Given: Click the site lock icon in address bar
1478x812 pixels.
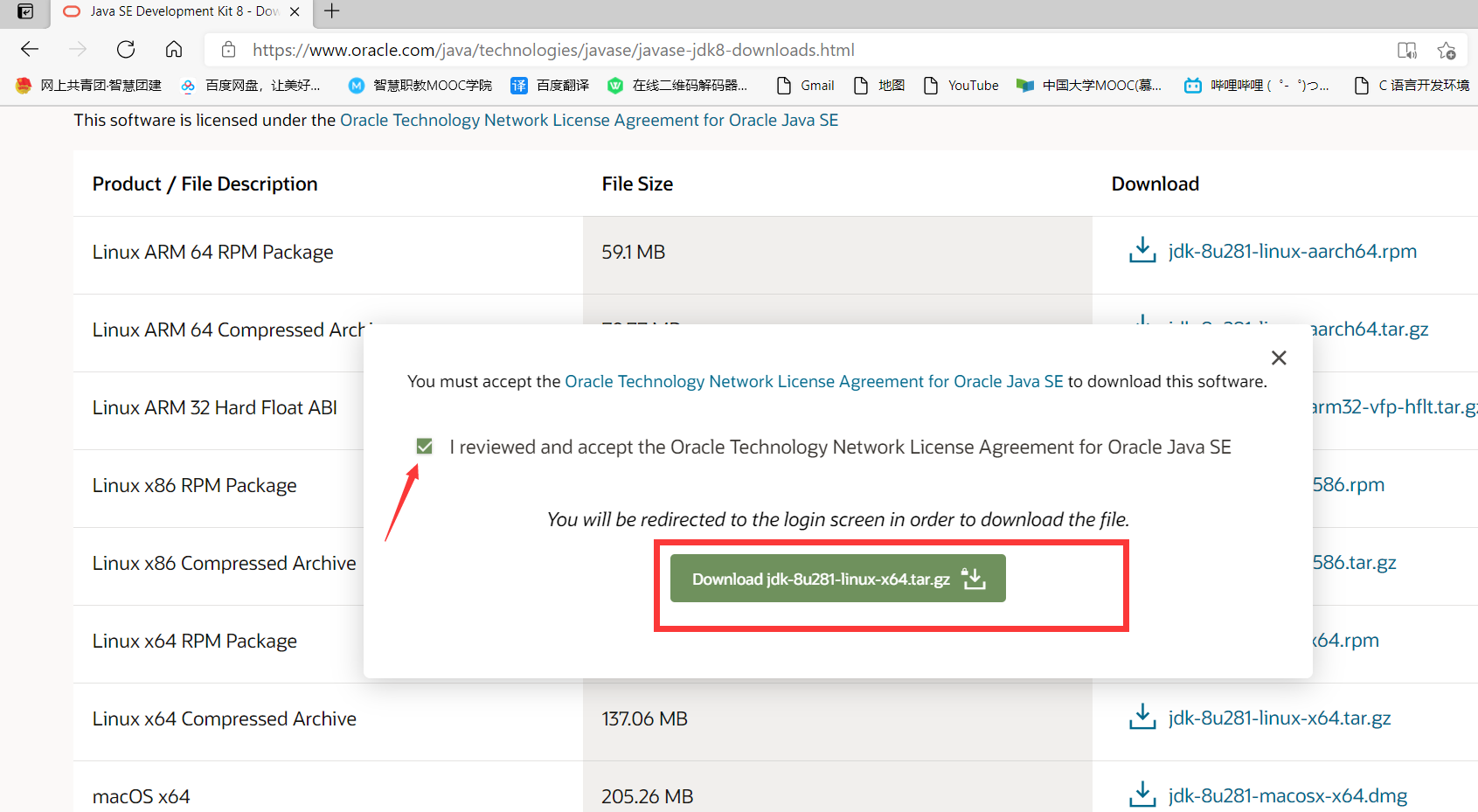Looking at the screenshot, I should tap(228, 50).
